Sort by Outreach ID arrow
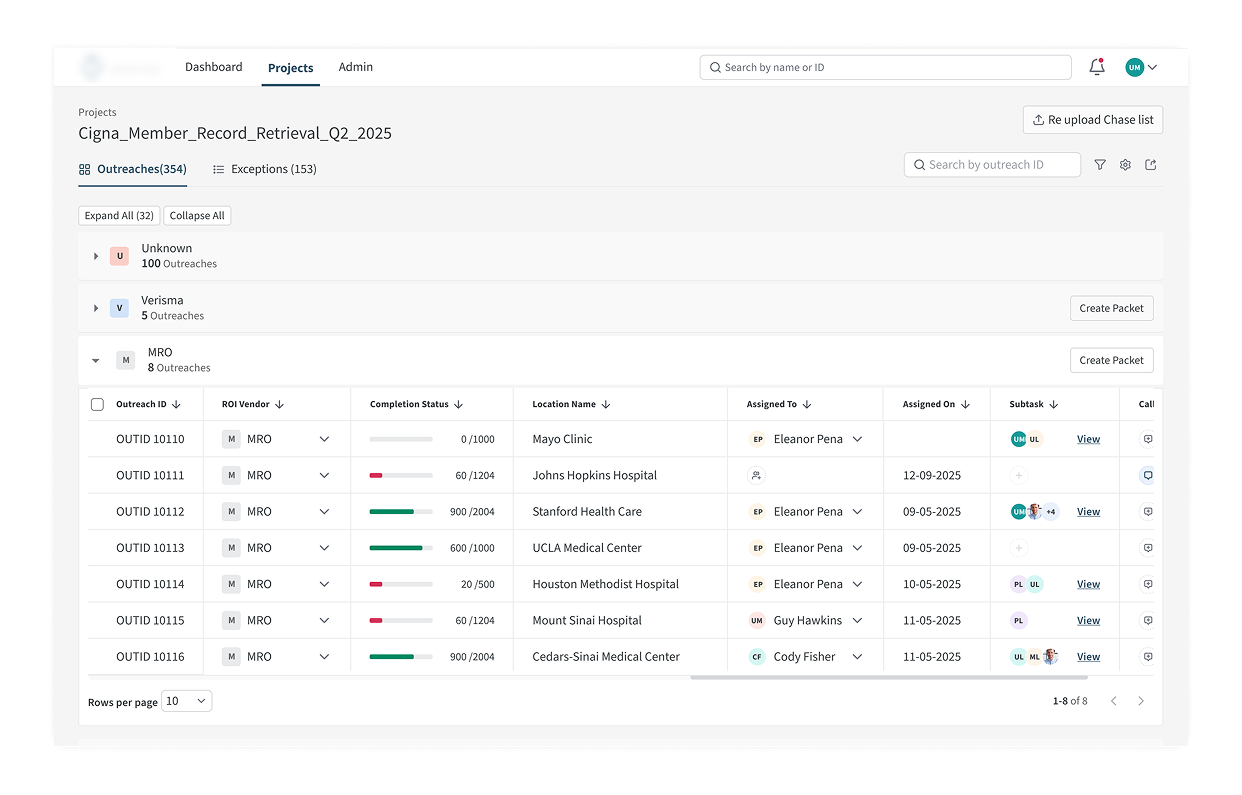 point(176,405)
